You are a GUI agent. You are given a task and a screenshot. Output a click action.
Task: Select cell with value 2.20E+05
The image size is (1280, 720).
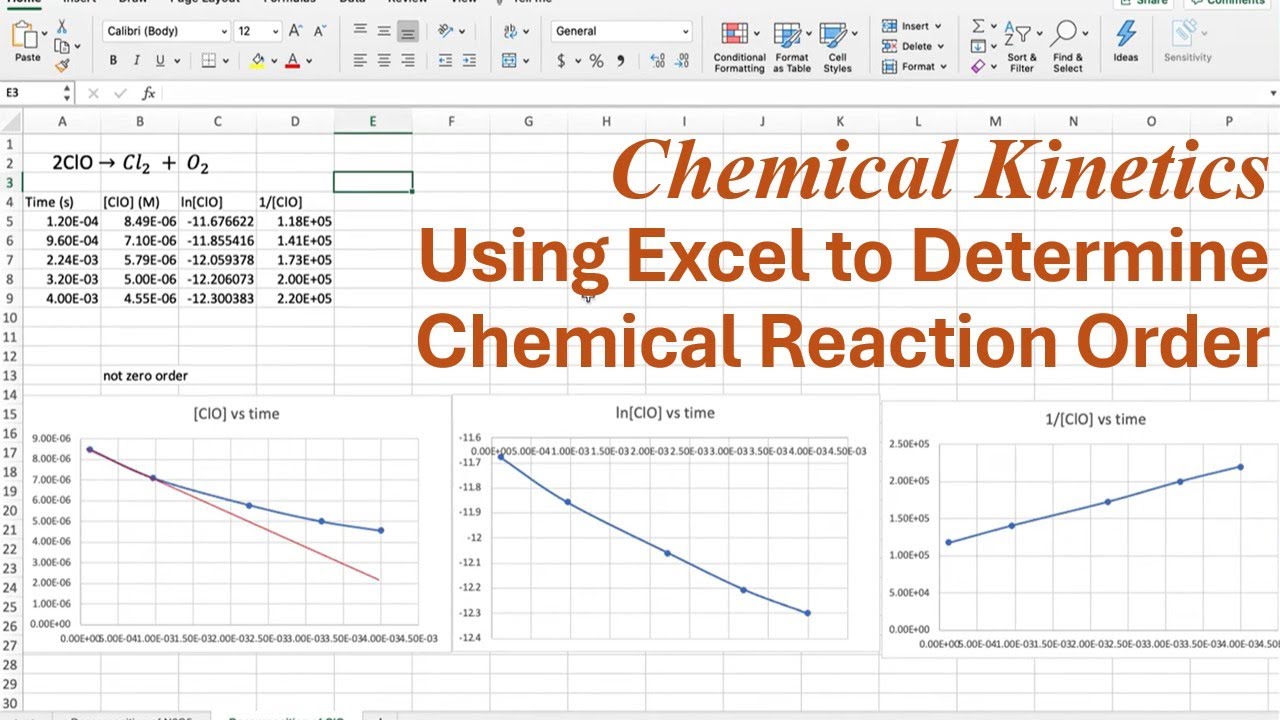click(x=295, y=298)
